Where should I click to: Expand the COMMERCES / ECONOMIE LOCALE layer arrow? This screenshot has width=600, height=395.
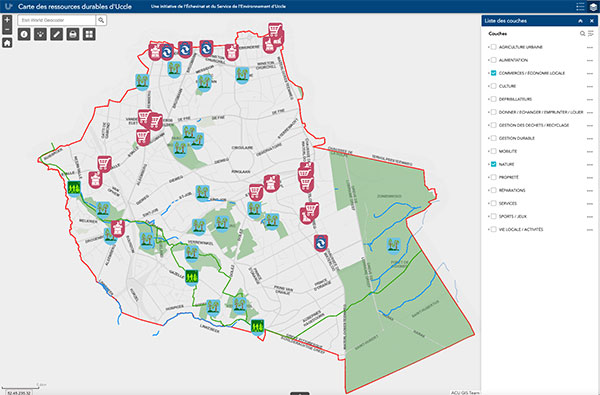tap(489, 73)
